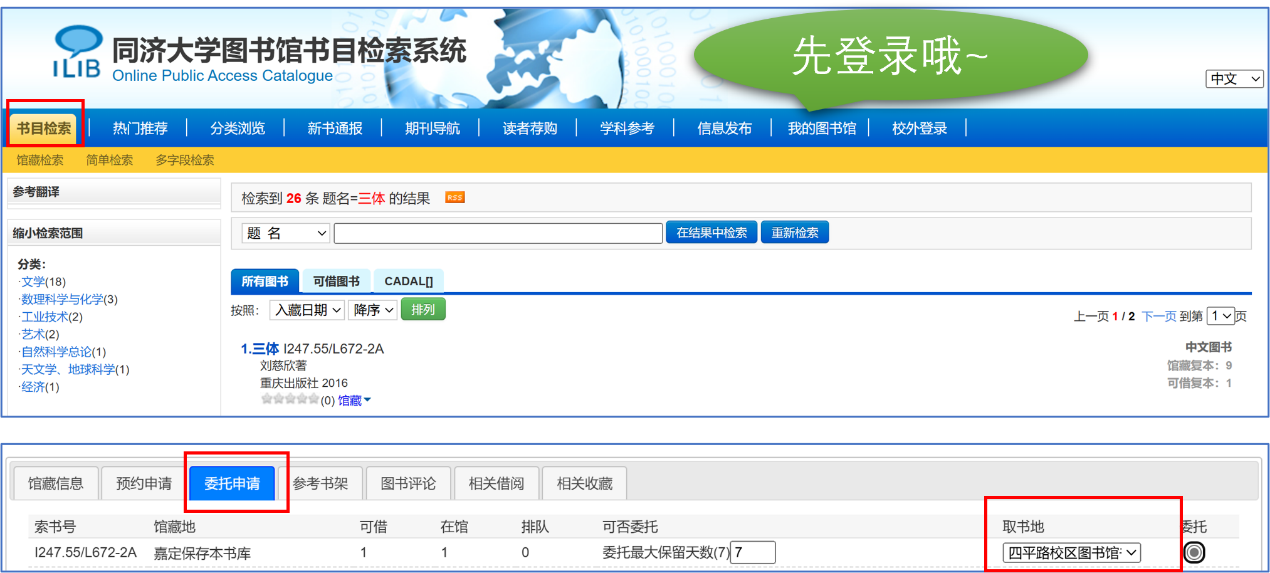Viewport: 1270px width, 573px height.
Task: Switch to the 图书评论 tab
Action: click(x=408, y=483)
